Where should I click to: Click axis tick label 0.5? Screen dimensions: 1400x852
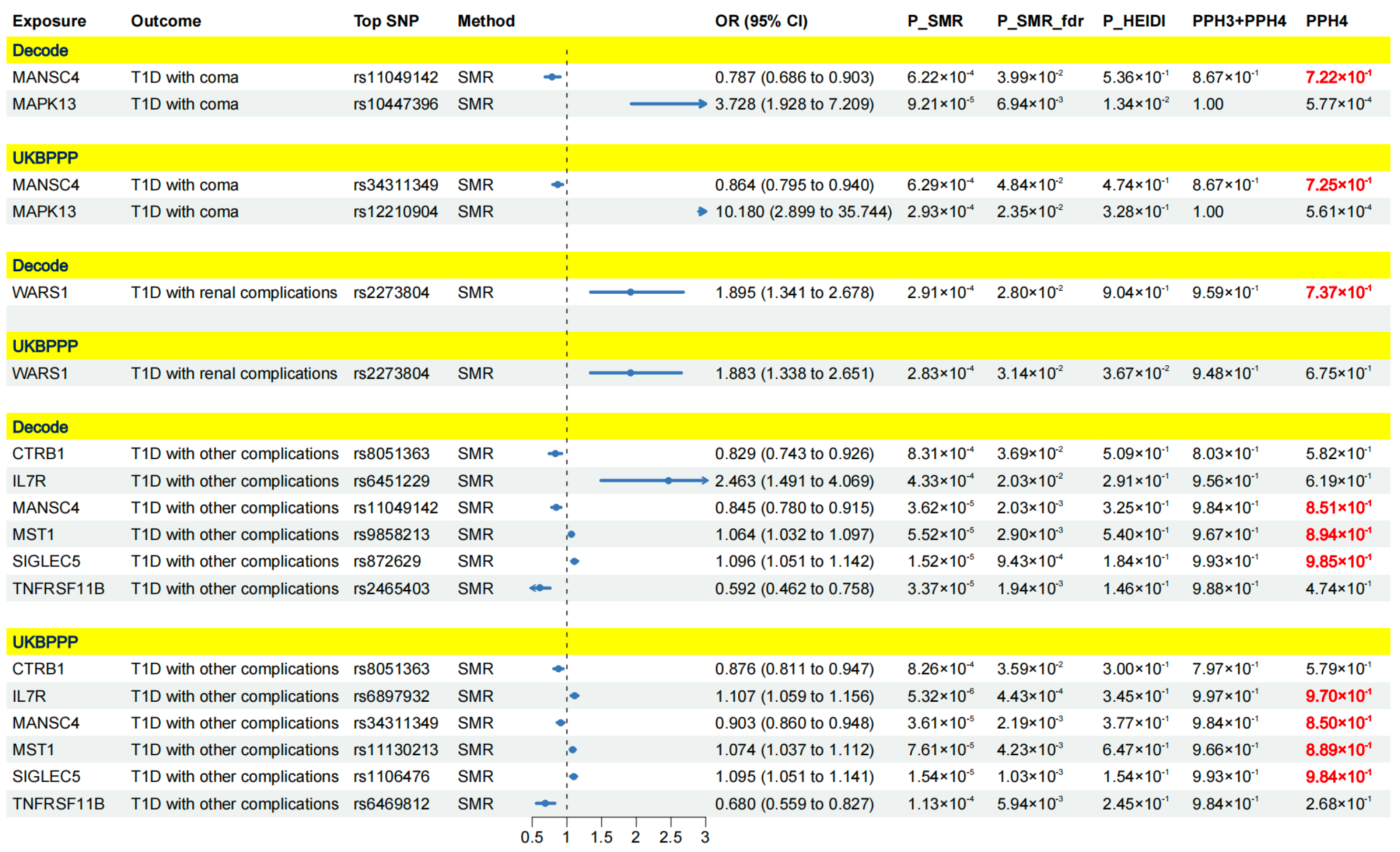tap(532, 838)
